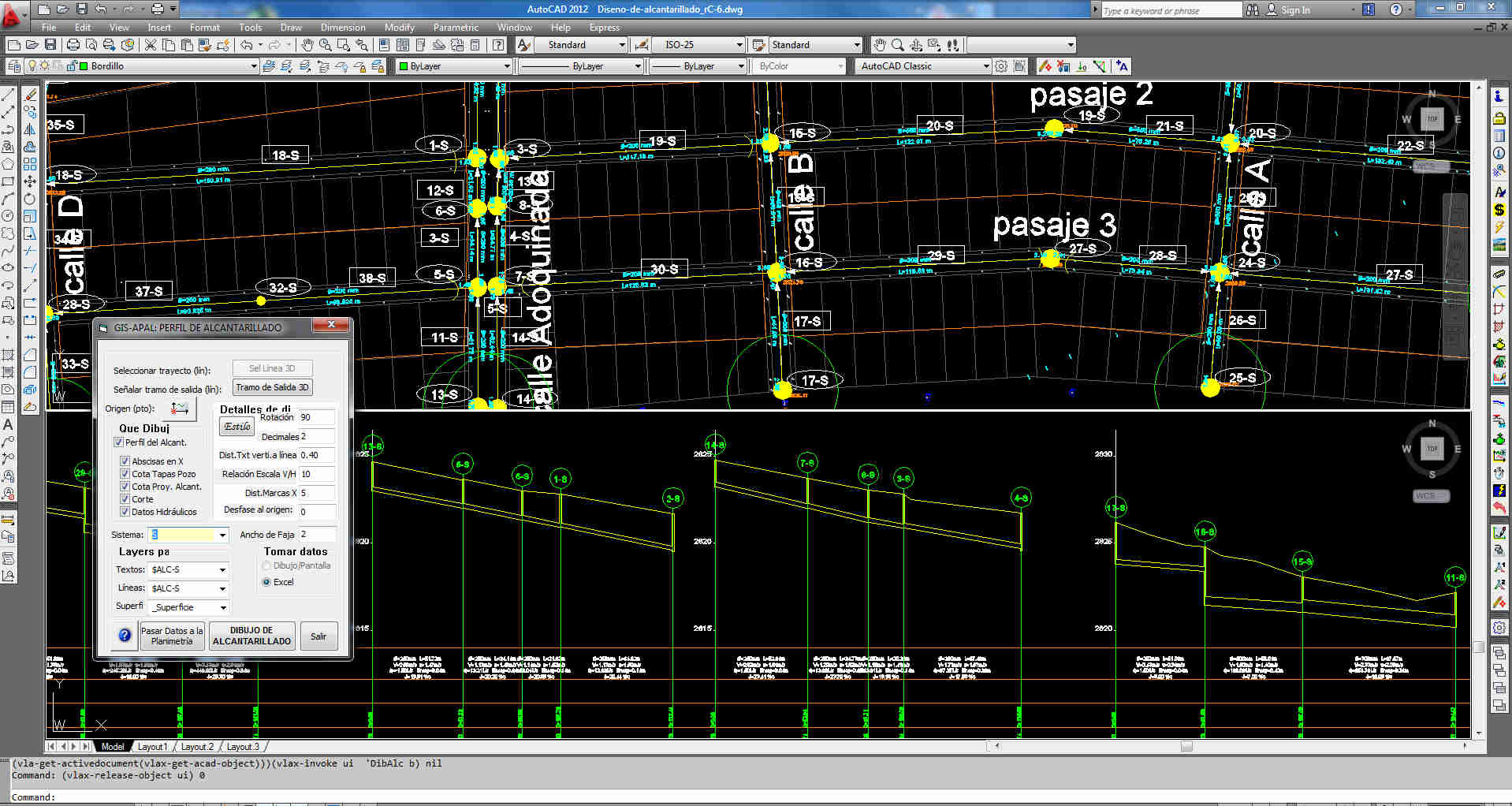Click the Undo arrow icon in toolbar
Screen dimensions: 1512x806
click(247, 45)
